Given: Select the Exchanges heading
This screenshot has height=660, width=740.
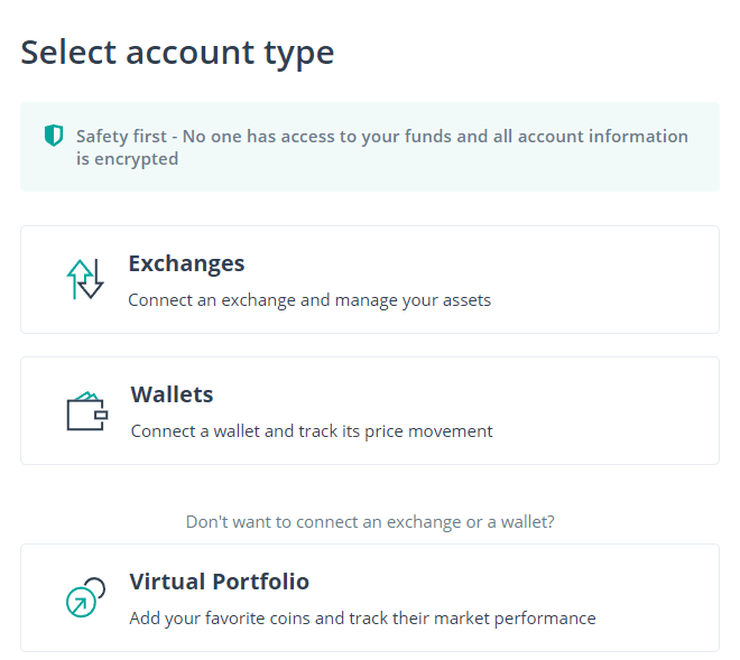Looking at the screenshot, I should pos(186,264).
